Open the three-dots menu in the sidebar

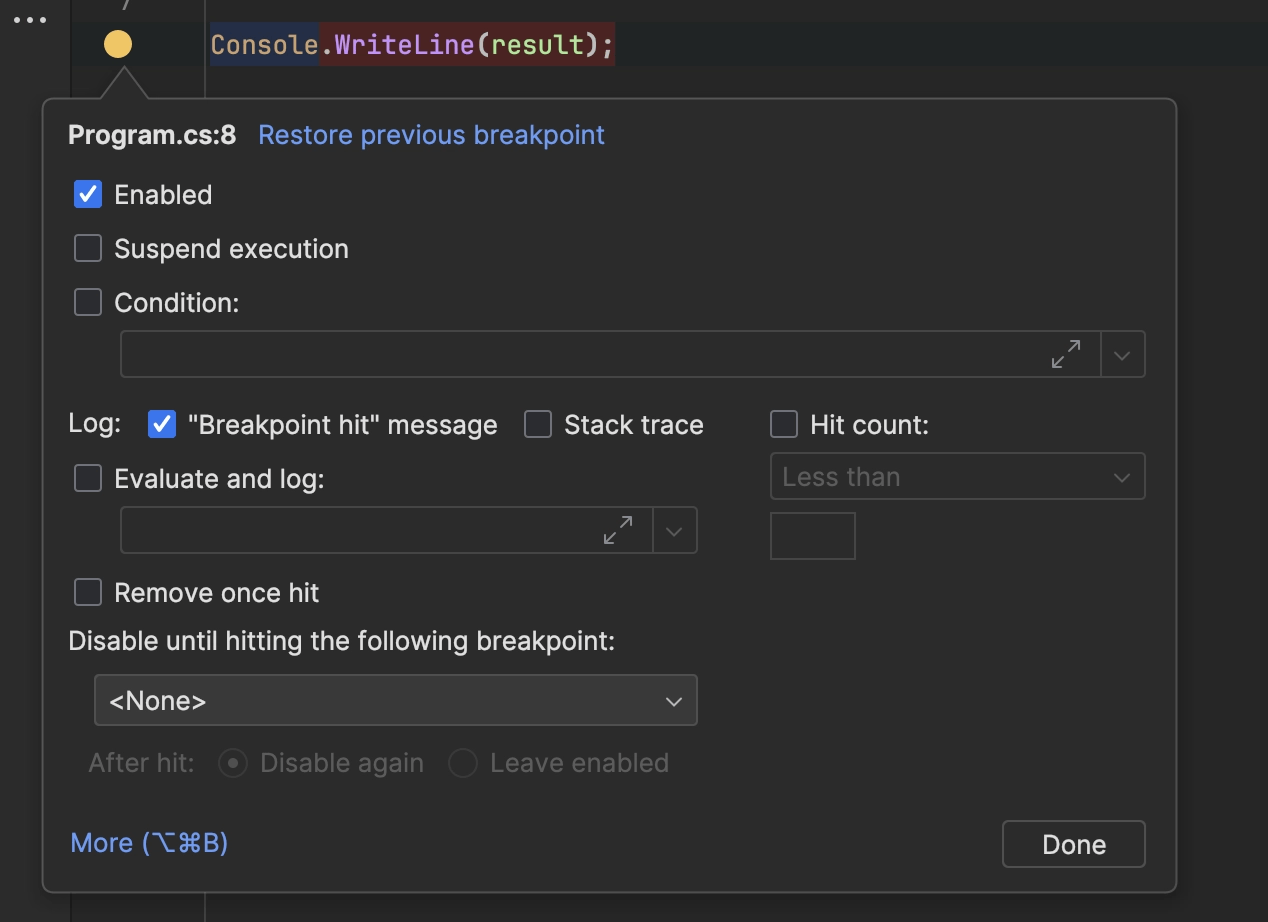pyautogui.click(x=30, y=20)
